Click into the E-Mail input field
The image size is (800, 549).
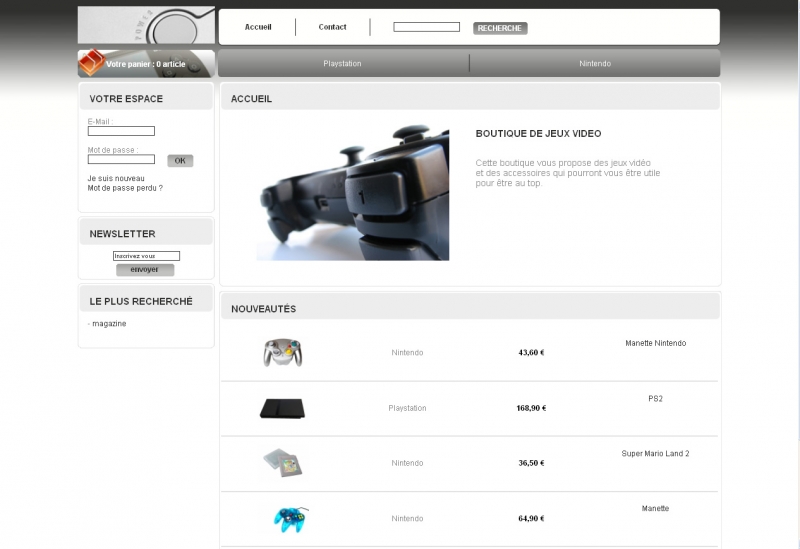121,131
